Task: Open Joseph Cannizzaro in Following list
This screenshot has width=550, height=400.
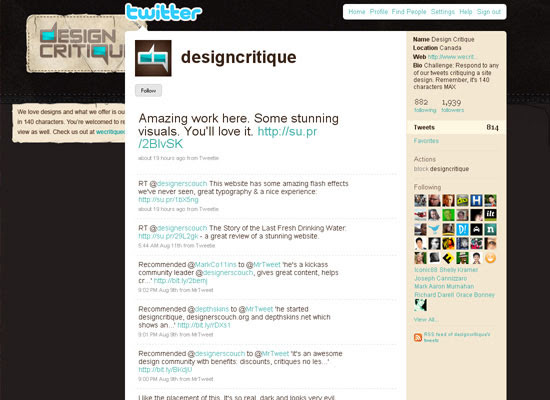Action: pyautogui.click(x=440, y=278)
